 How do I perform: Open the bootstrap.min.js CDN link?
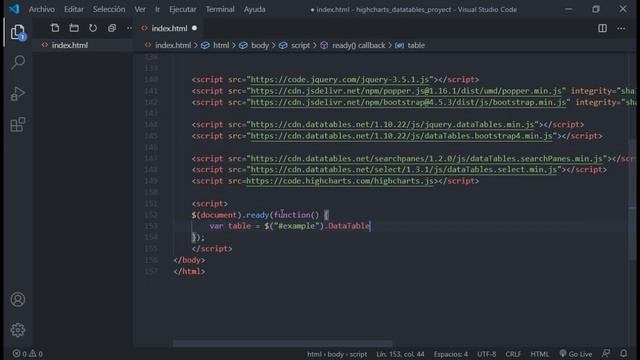point(408,102)
